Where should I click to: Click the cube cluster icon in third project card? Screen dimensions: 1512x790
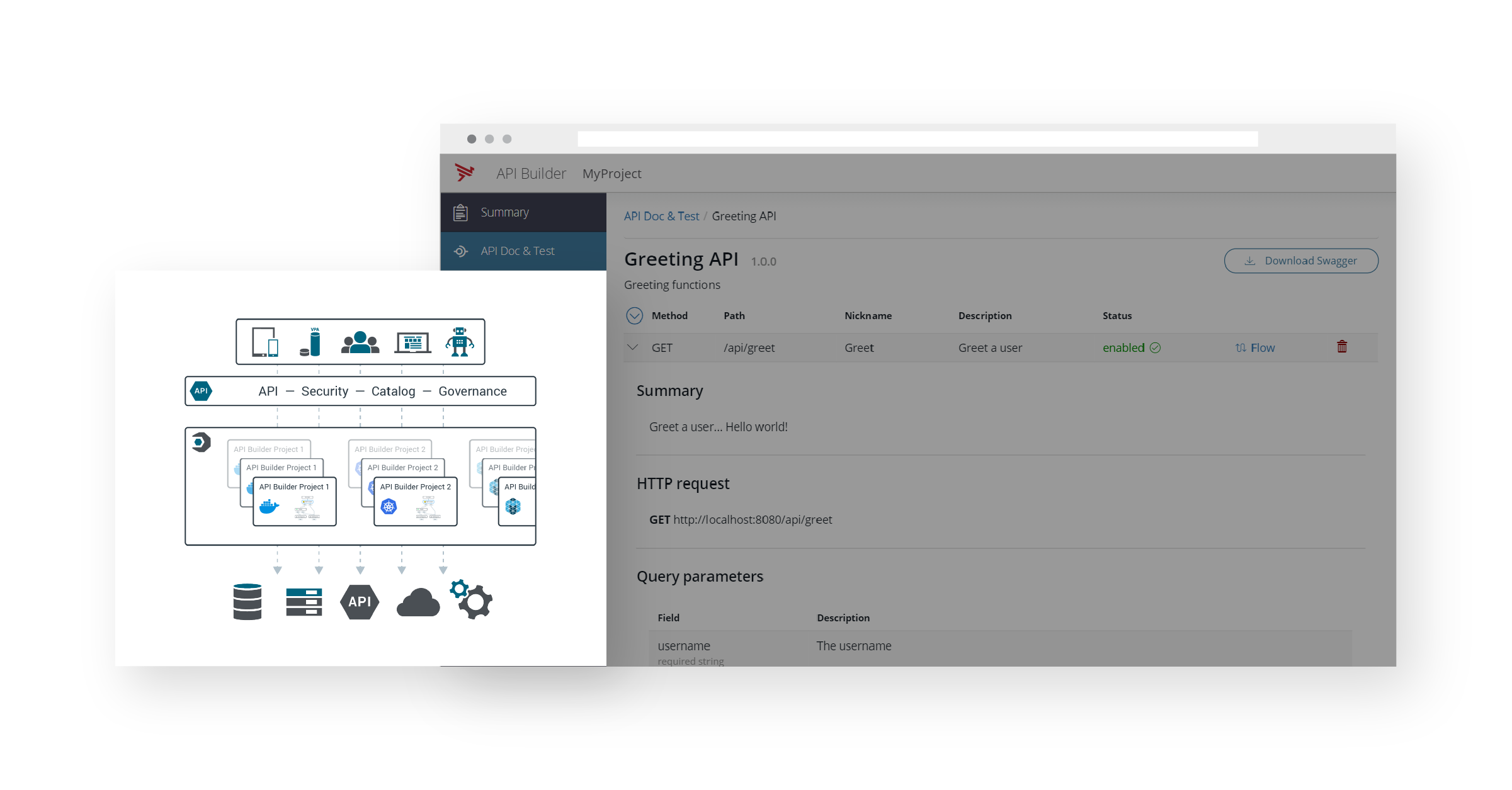click(x=513, y=507)
